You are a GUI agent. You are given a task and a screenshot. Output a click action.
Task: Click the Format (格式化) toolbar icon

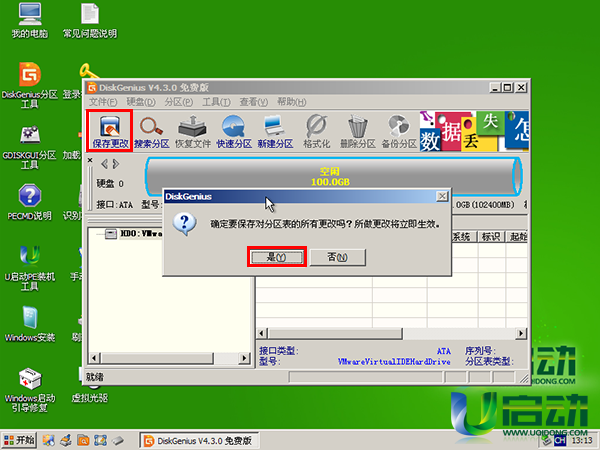tap(316, 131)
